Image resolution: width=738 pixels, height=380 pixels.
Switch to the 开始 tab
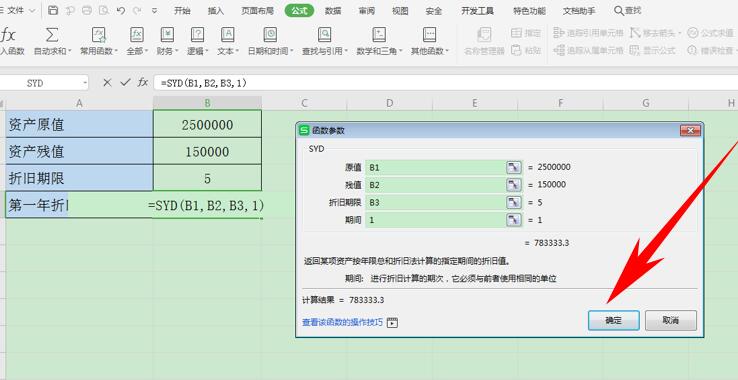tap(182, 10)
